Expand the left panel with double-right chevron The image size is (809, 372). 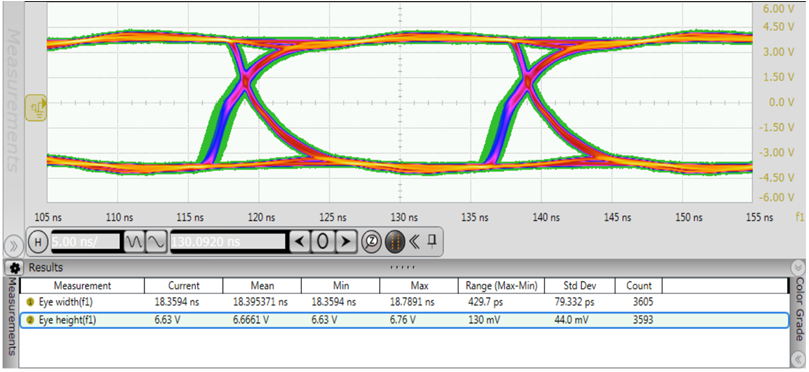click(14, 246)
